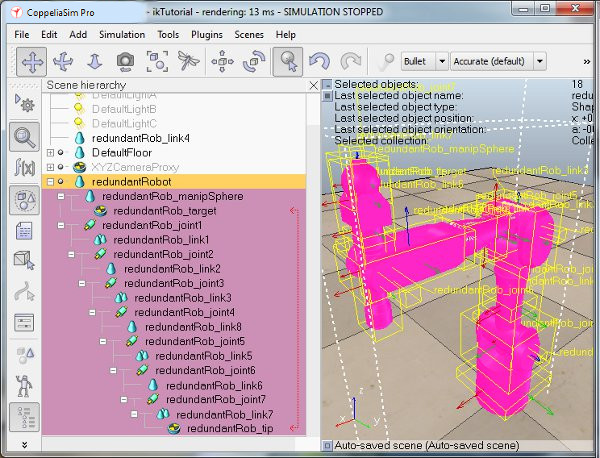Expand the XYZCameraProxy tree node
Screen dimensions: 600x458
[50, 167]
